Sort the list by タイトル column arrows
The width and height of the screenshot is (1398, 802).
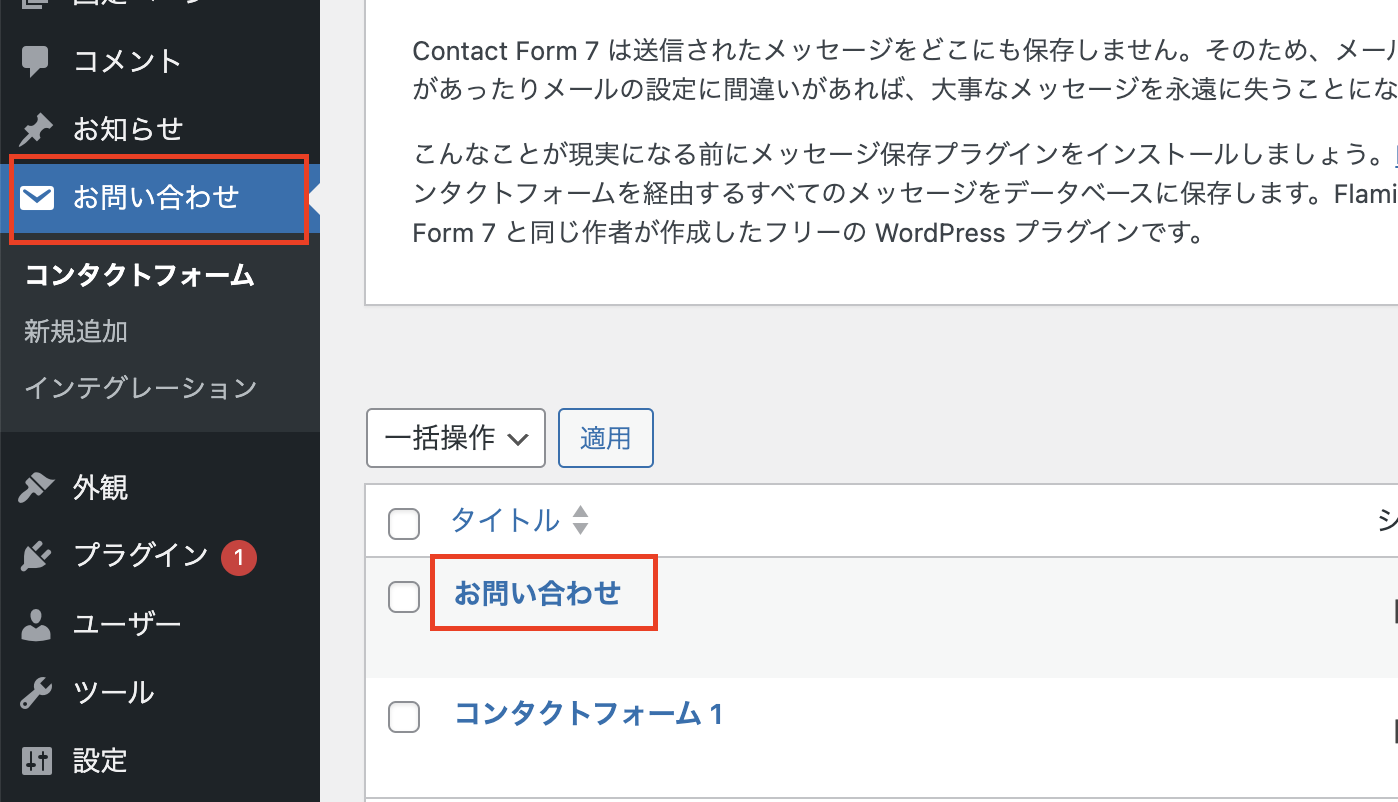tap(580, 520)
